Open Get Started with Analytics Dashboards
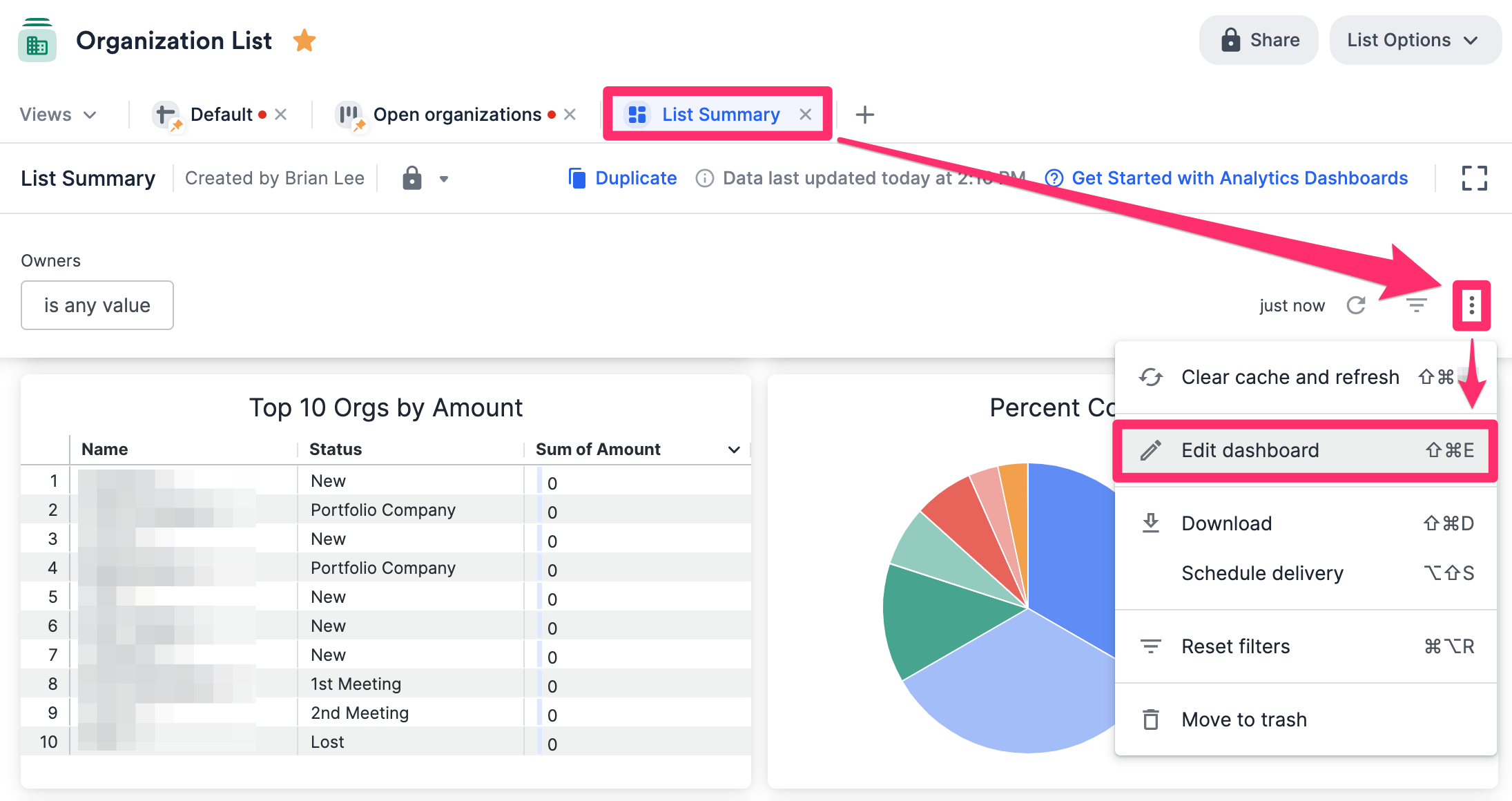 1239,177
